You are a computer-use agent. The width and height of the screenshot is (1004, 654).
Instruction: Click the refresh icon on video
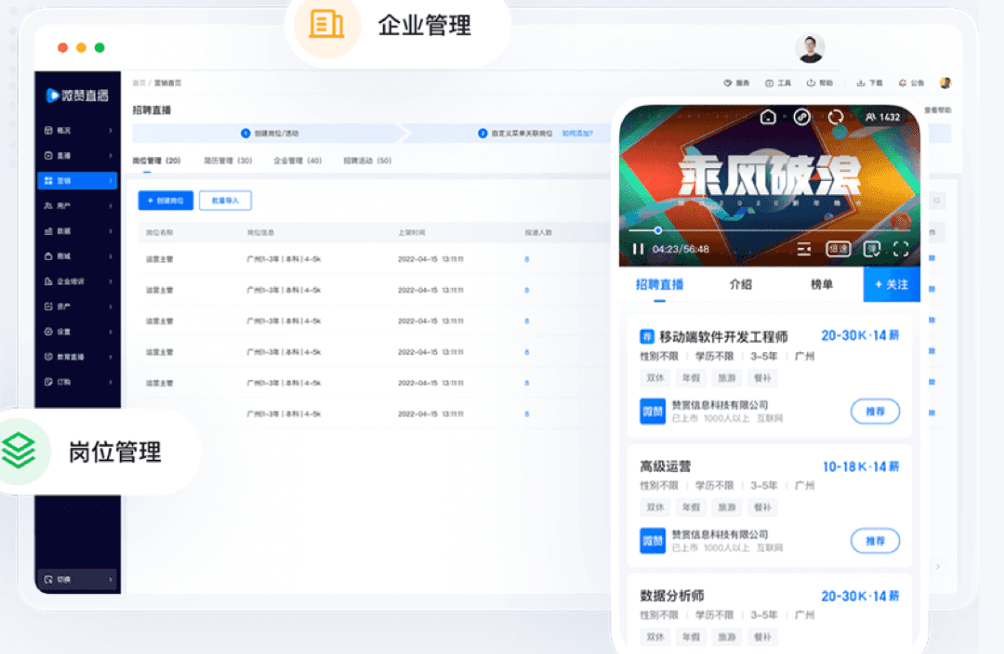point(836,117)
